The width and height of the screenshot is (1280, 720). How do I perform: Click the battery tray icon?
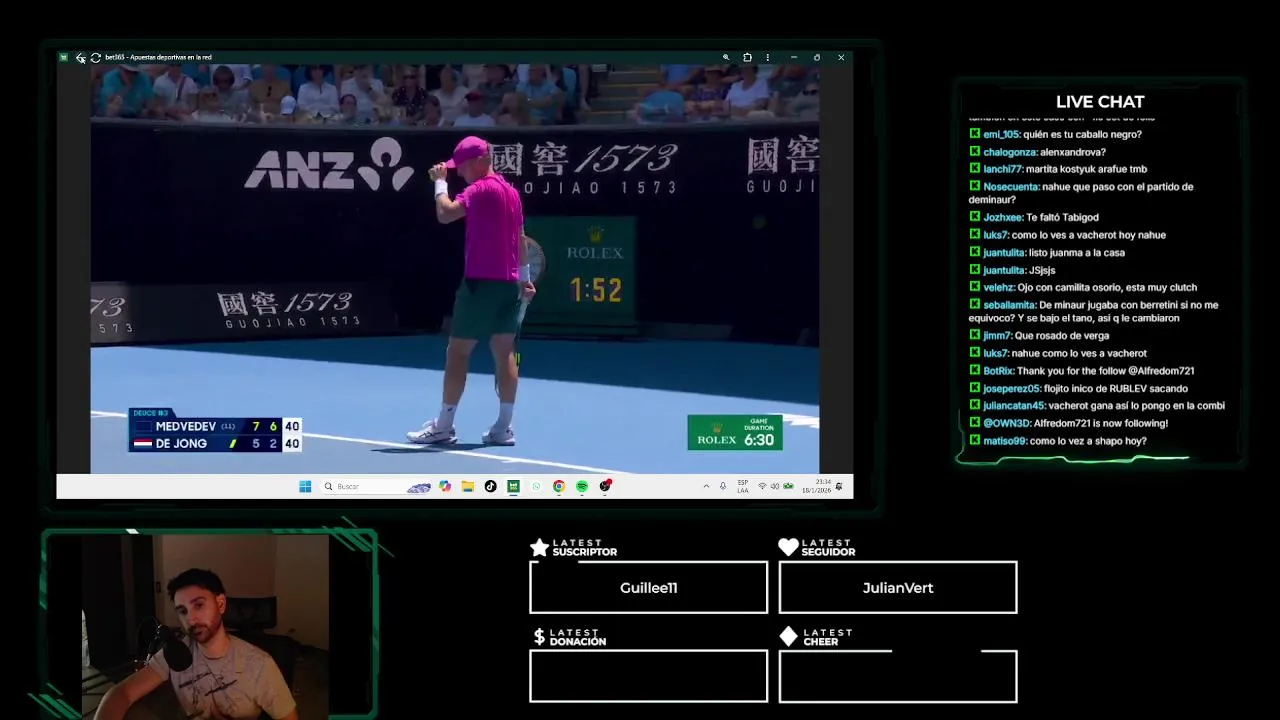(x=788, y=487)
